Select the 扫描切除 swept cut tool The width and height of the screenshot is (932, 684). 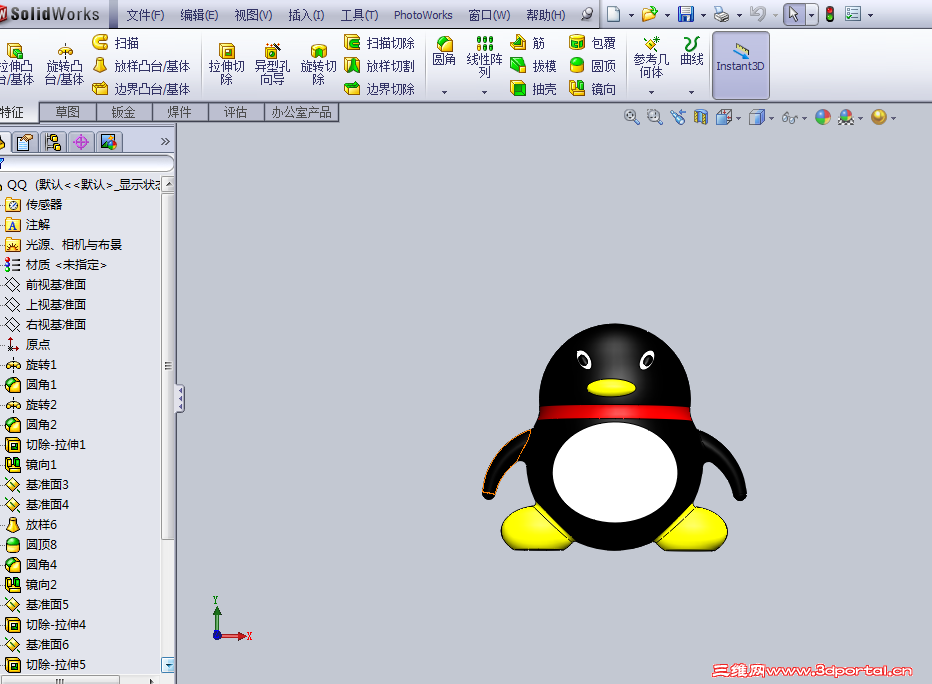point(379,43)
